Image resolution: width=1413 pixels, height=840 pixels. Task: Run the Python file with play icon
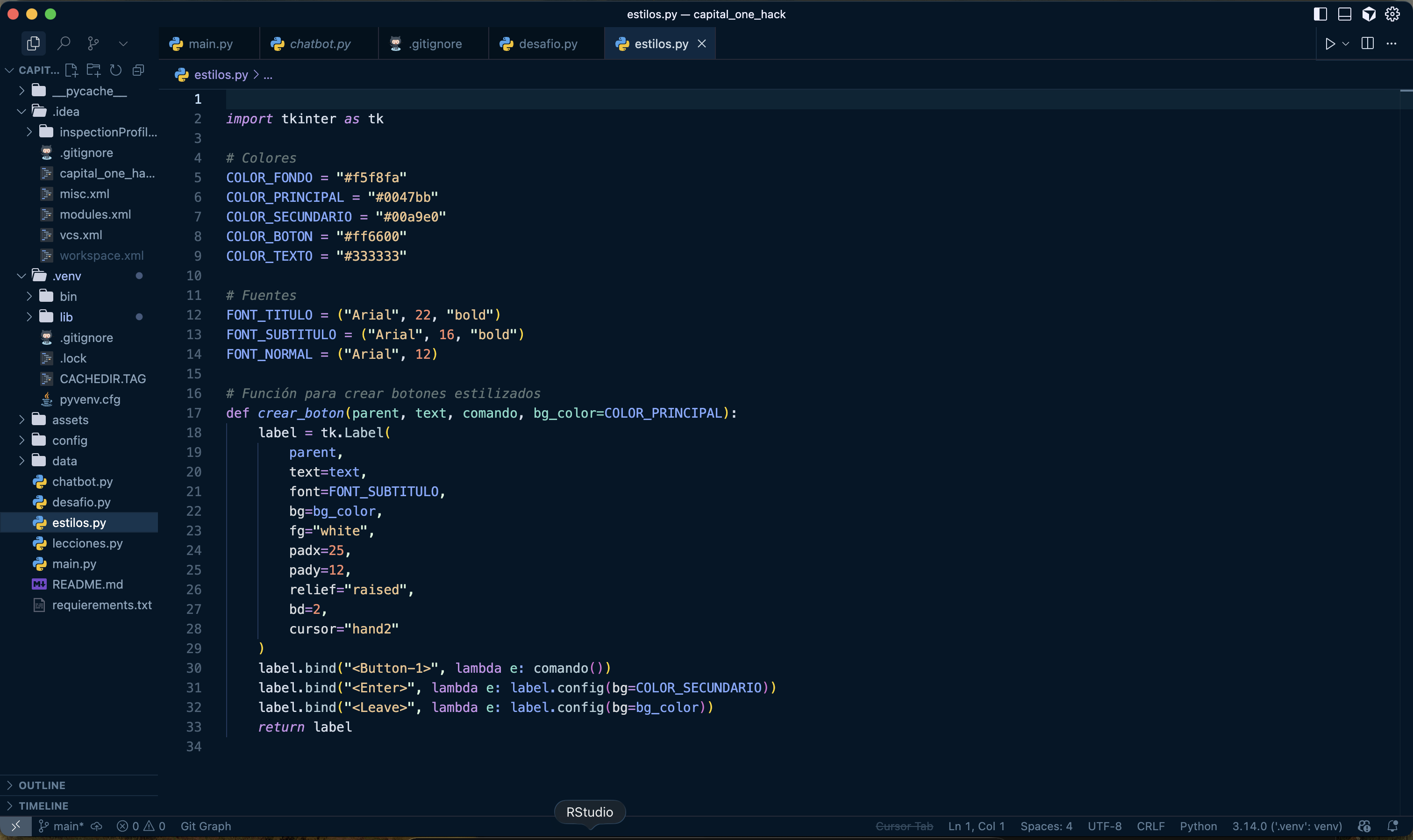[x=1330, y=43]
